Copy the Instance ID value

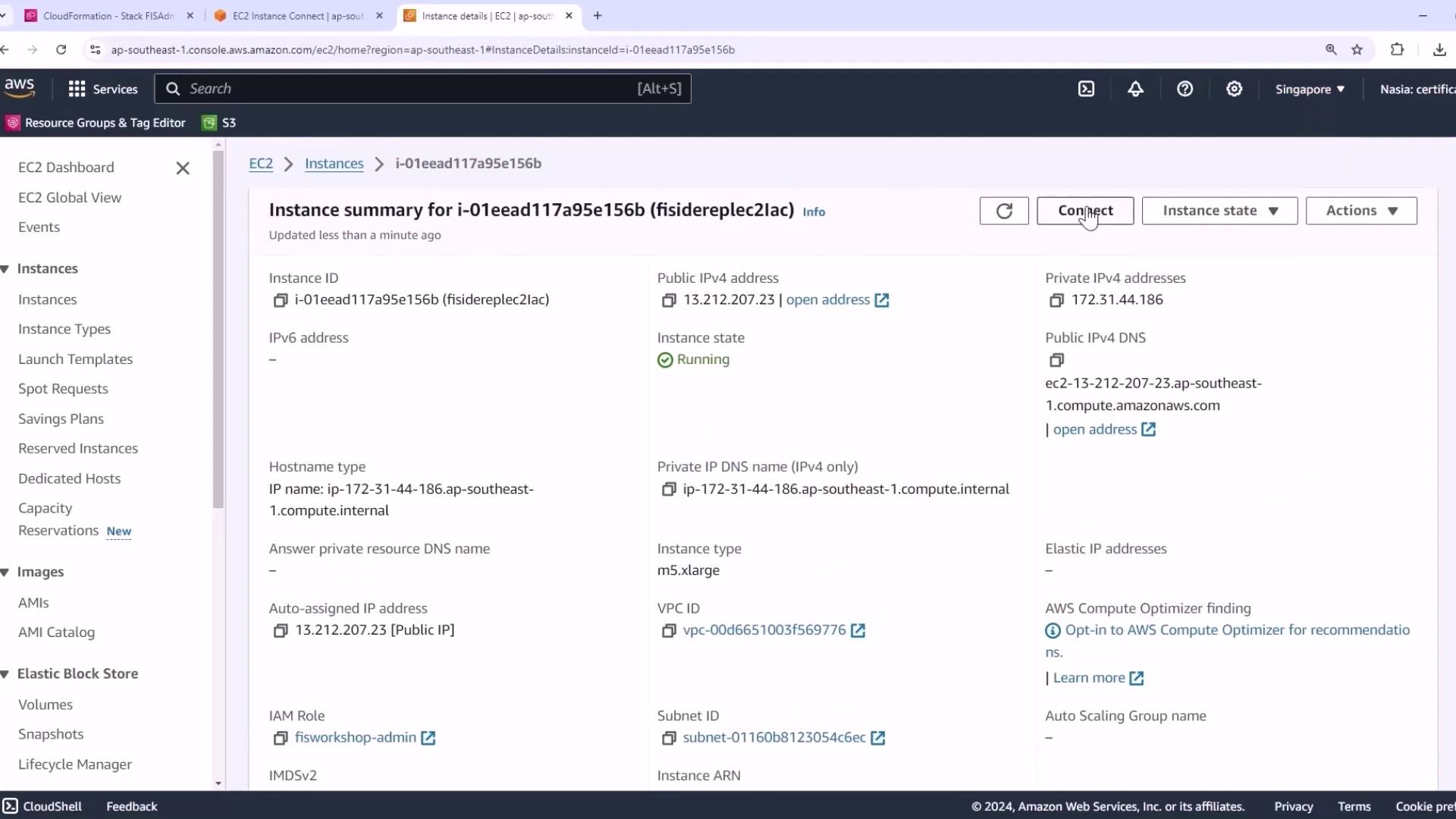pyautogui.click(x=280, y=300)
